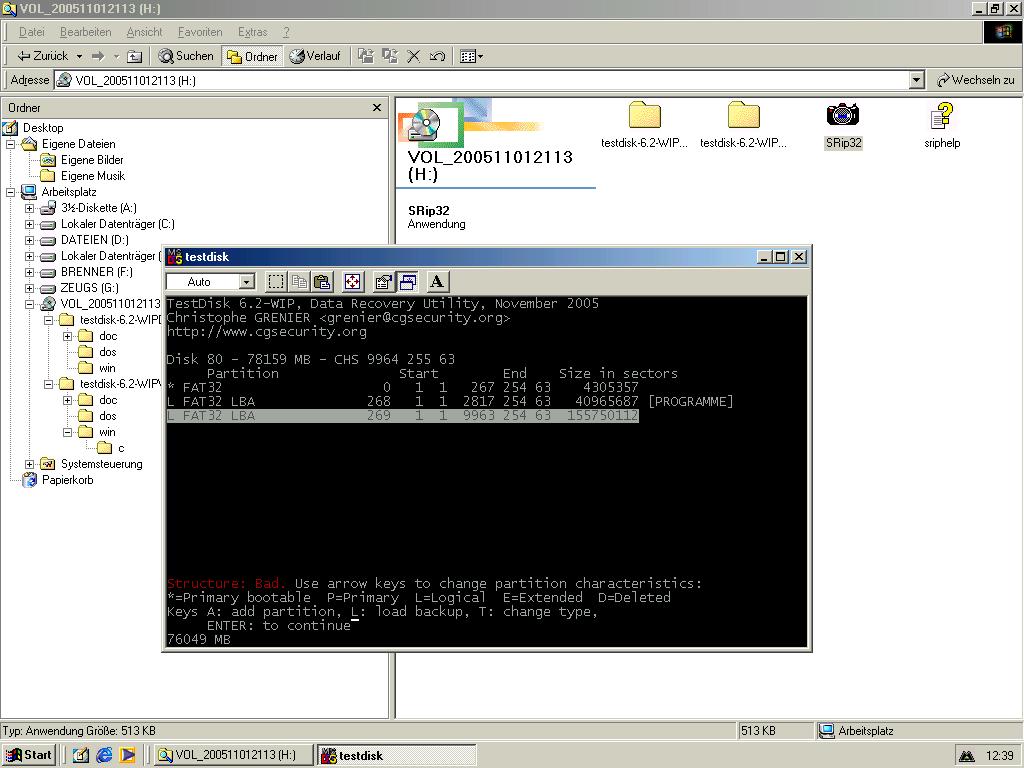Select ZEUGS (G:) drive
Viewport: 1024px width, 768px height.
[x=90, y=288]
